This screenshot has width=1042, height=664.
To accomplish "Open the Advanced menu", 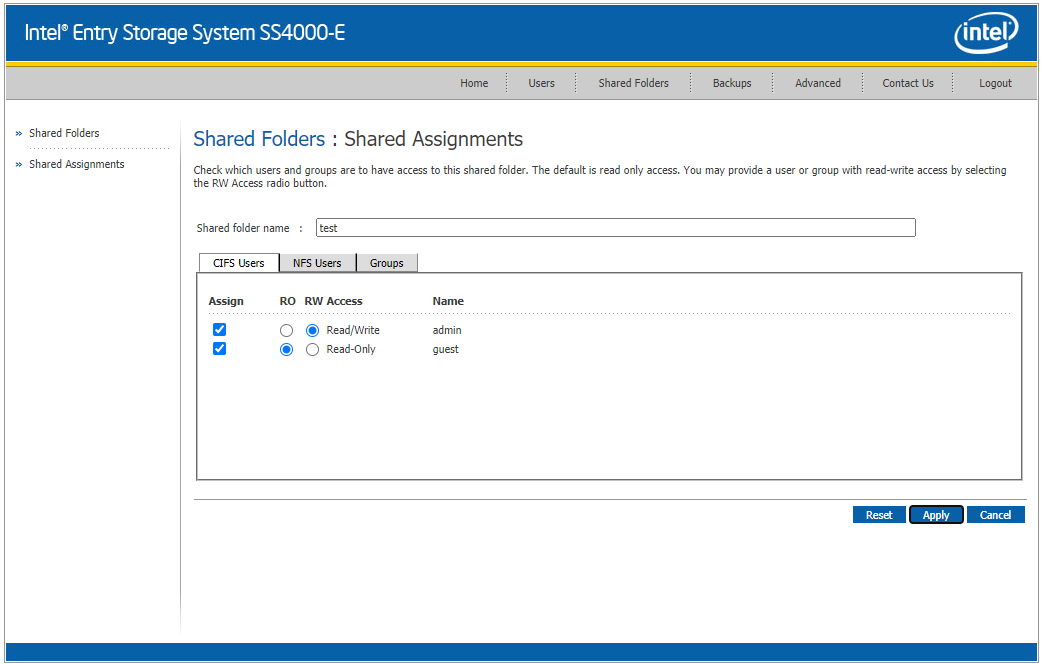I will [x=817, y=83].
